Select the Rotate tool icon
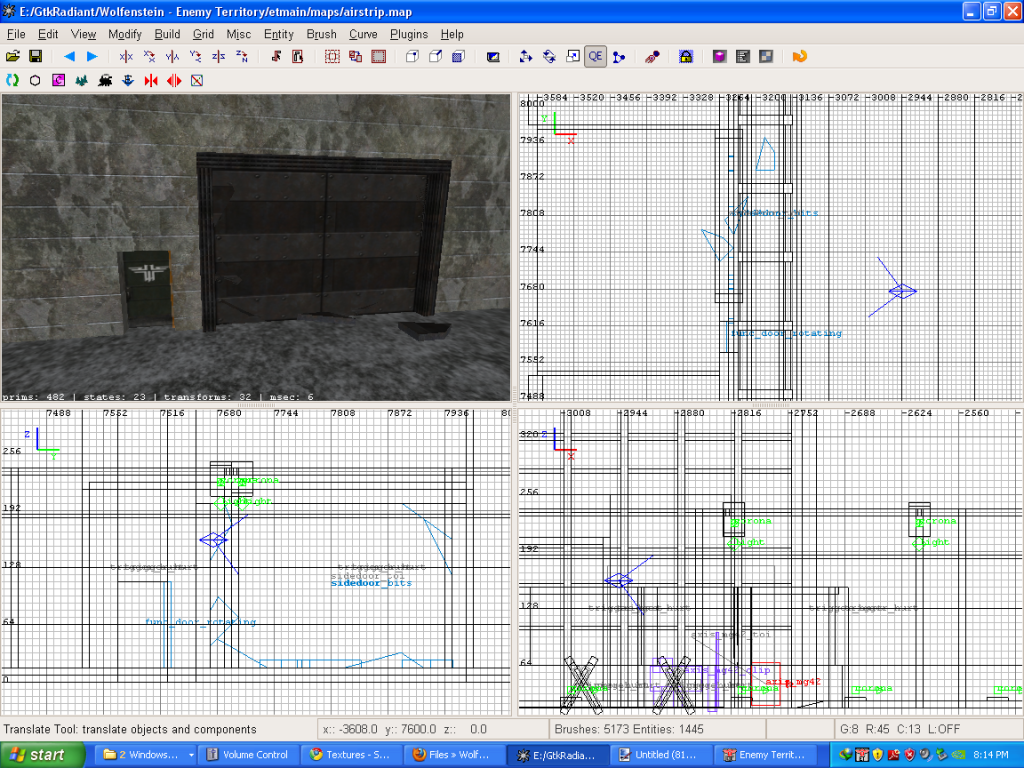Viewport: 1024px width, 768px height. 549,57
